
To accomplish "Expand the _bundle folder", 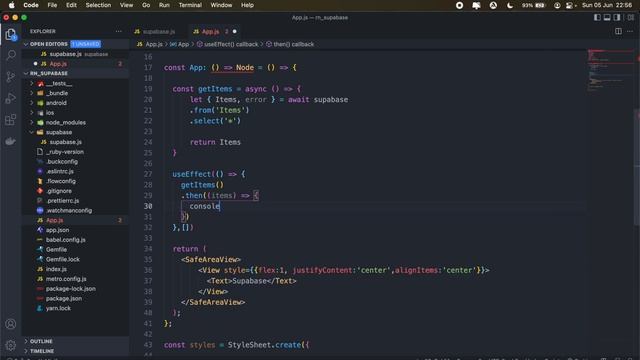I will coord(58,93).
